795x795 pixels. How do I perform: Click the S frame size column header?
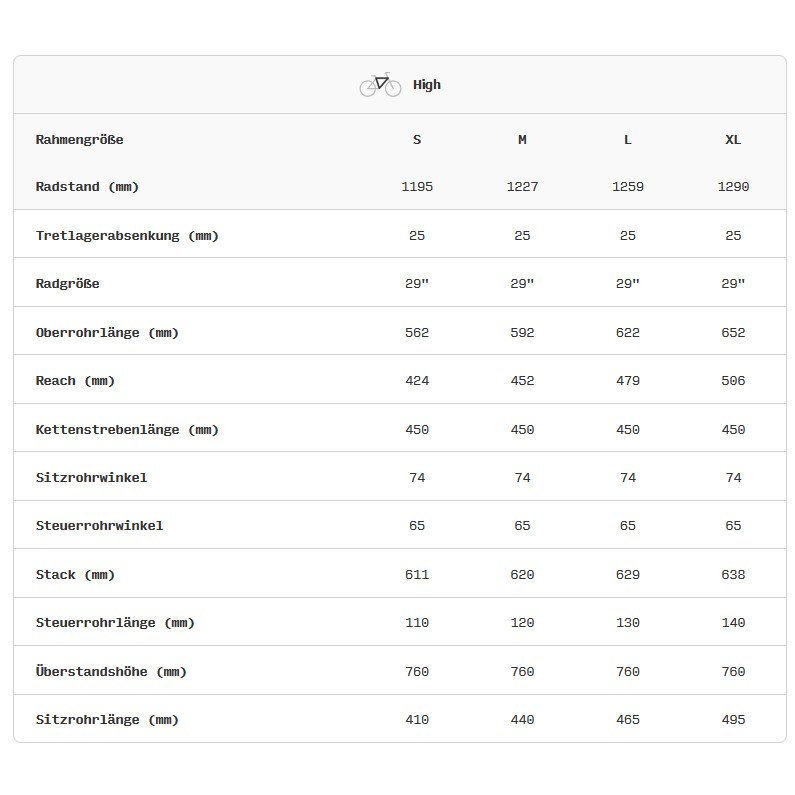pos(417,140)
